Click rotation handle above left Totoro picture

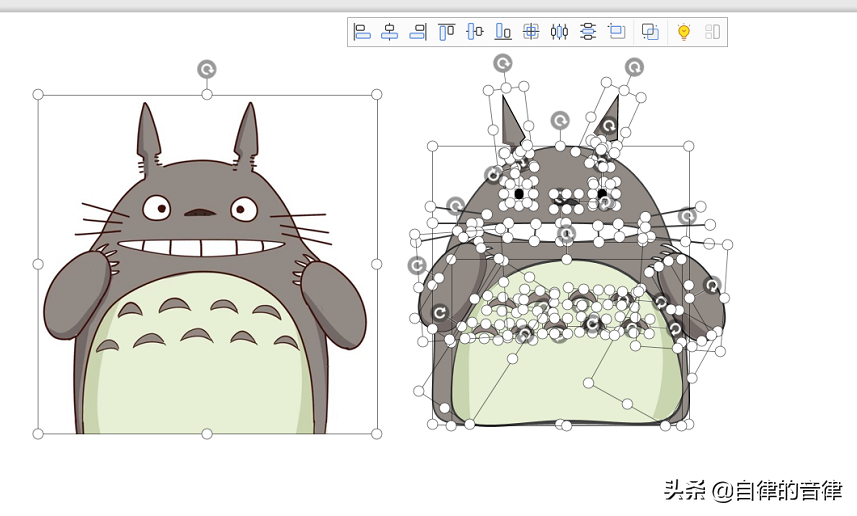coord(207,69)
